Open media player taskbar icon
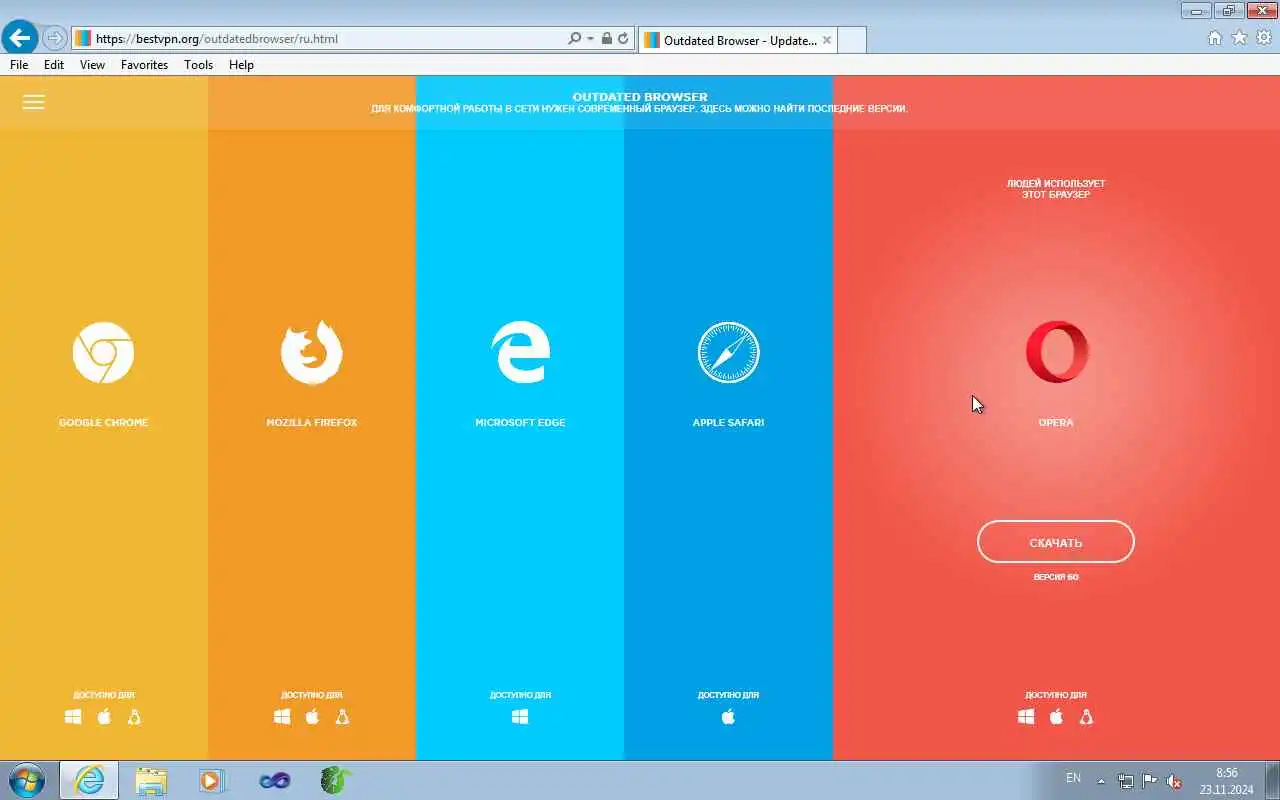 click(x=212, y=780)
